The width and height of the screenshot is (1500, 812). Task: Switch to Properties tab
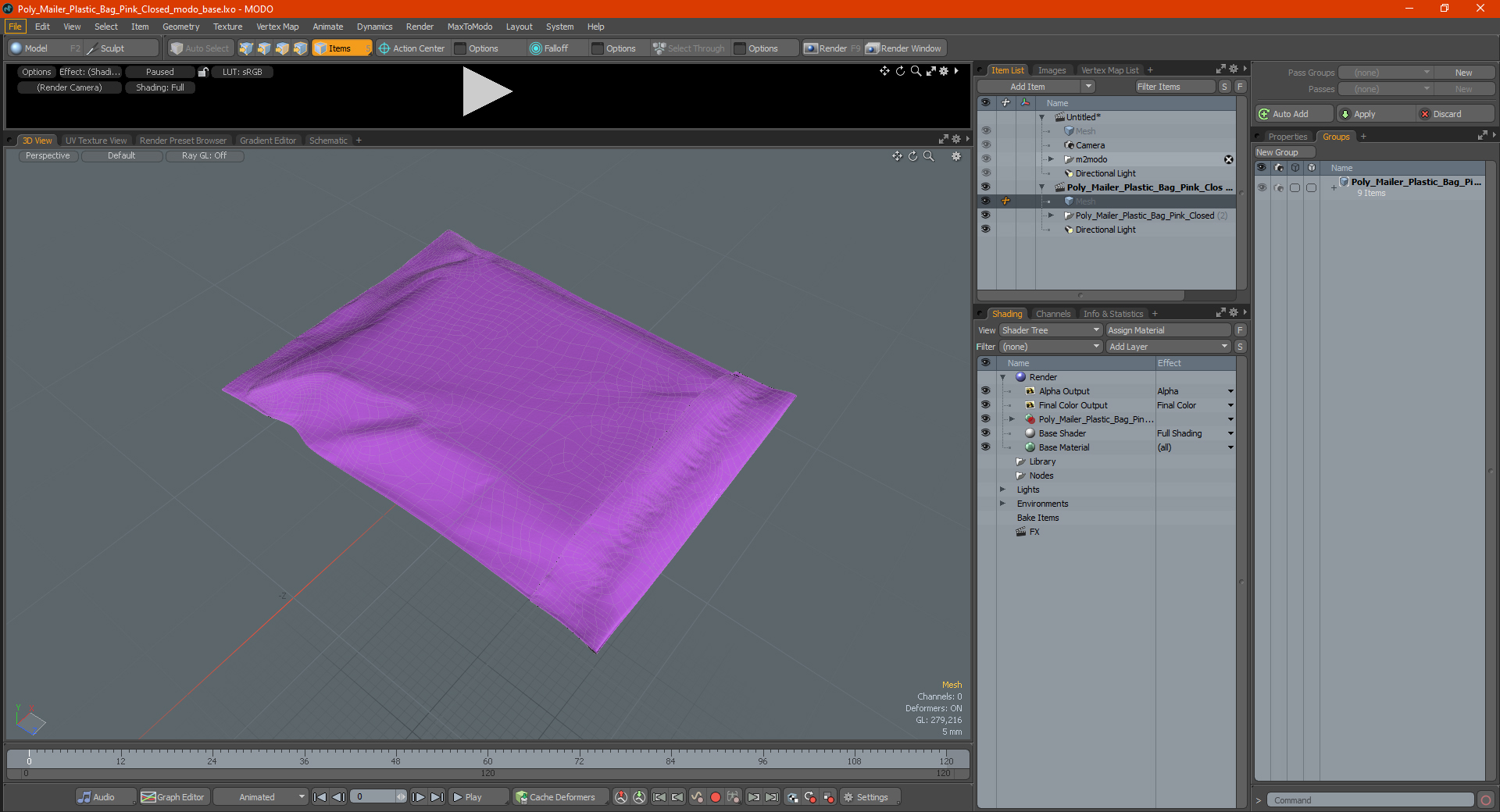(1287, 137)
